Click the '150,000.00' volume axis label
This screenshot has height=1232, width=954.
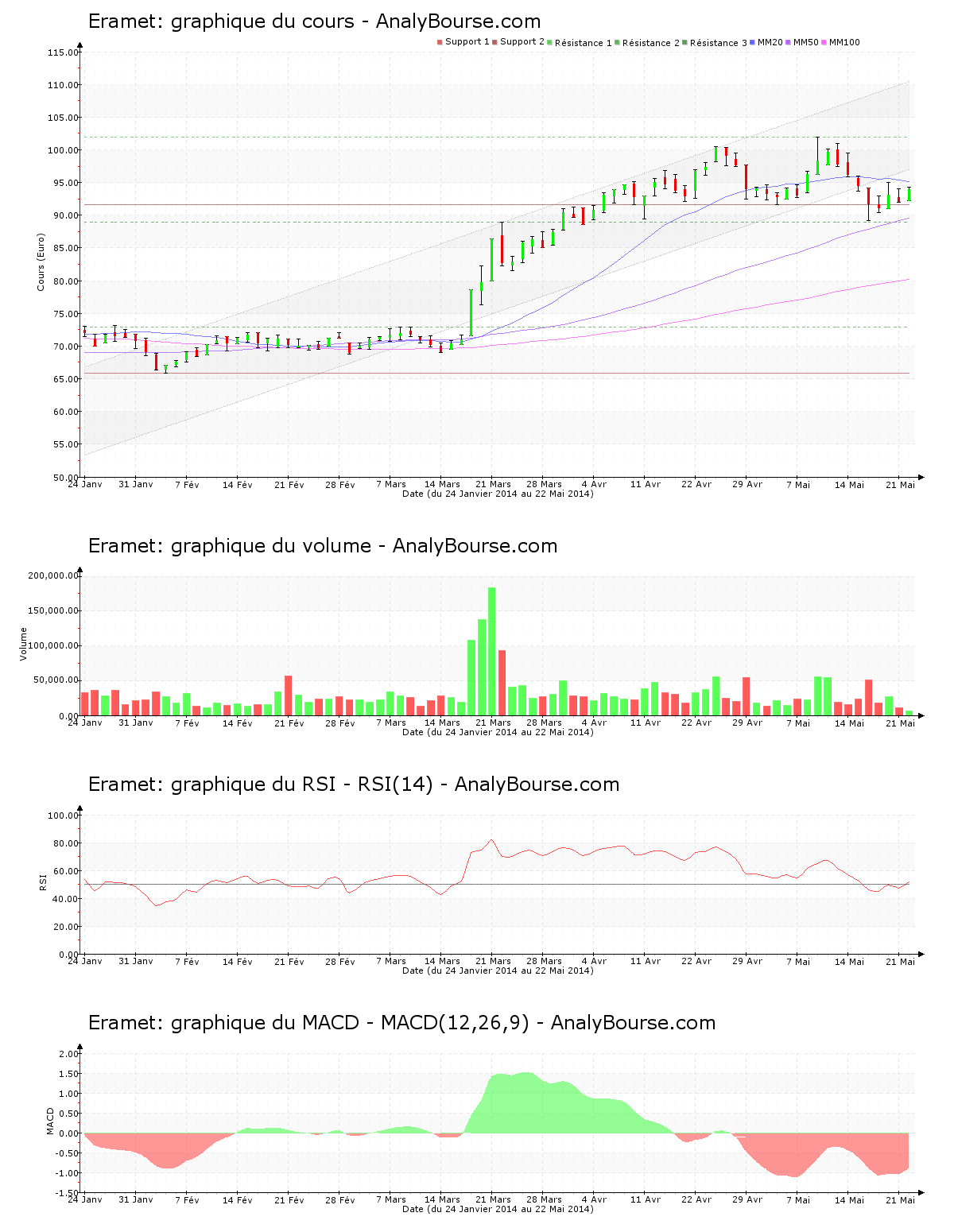click(53, 610)
